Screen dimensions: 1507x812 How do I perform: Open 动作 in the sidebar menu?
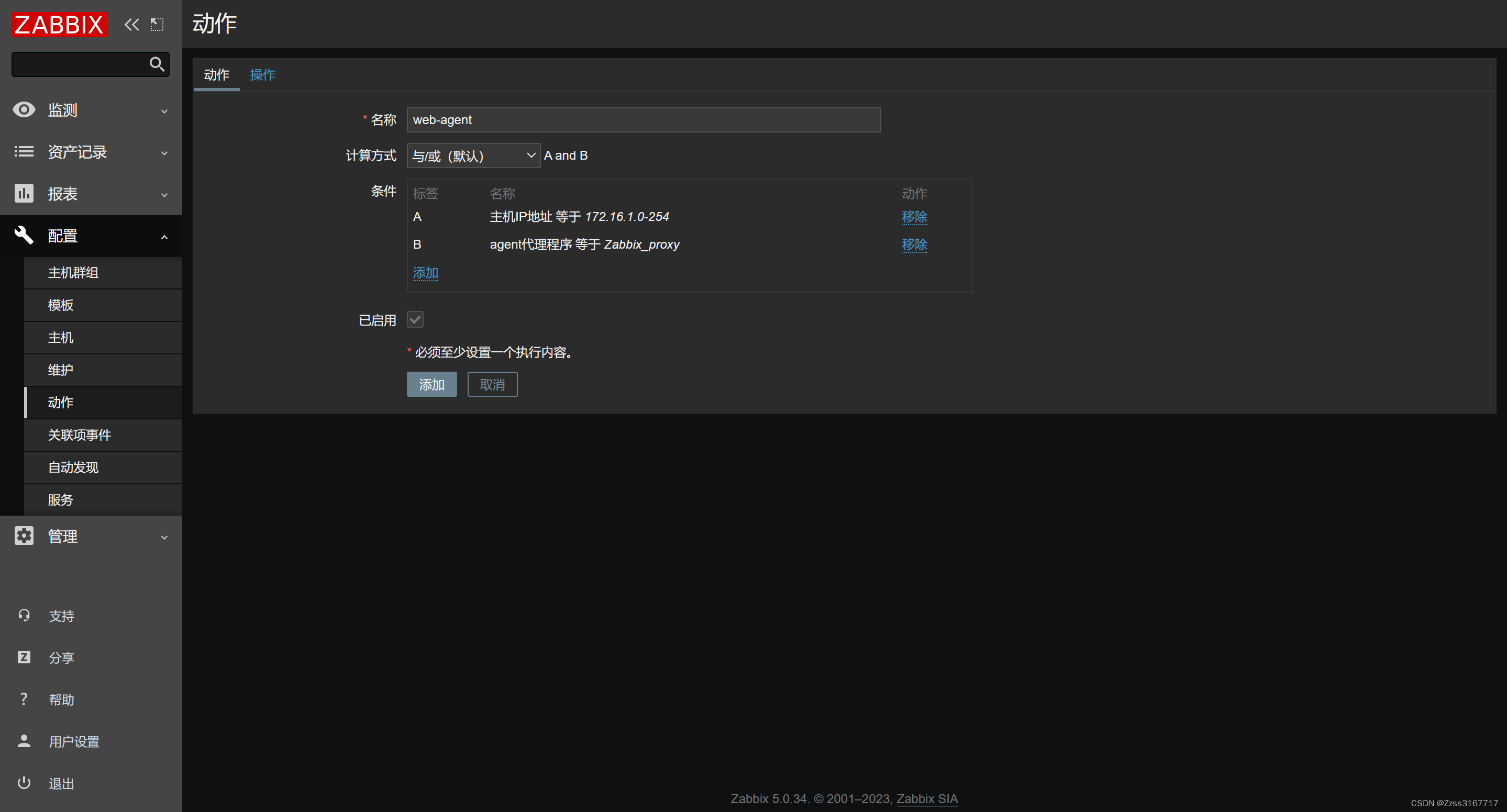tap(103, 403)
